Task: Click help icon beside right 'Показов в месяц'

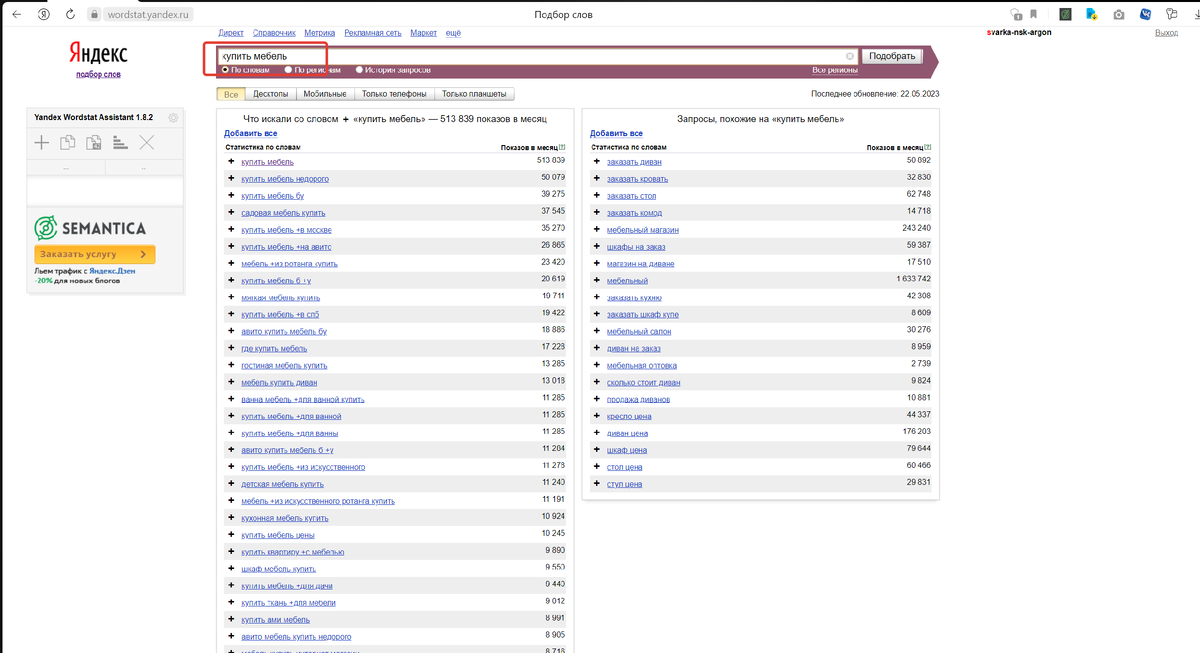Action: point(928,147)
